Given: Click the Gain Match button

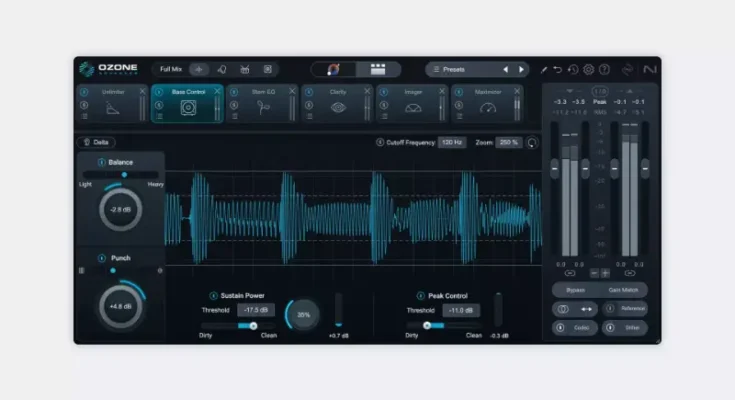Looking at the screenshot, I should coord(623,290).
